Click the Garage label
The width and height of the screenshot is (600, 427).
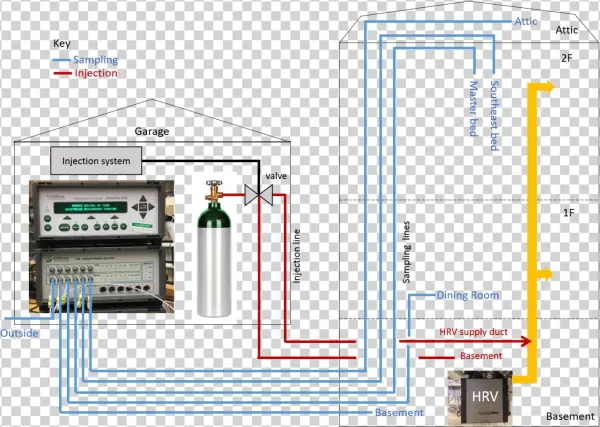tap(152, 130)
